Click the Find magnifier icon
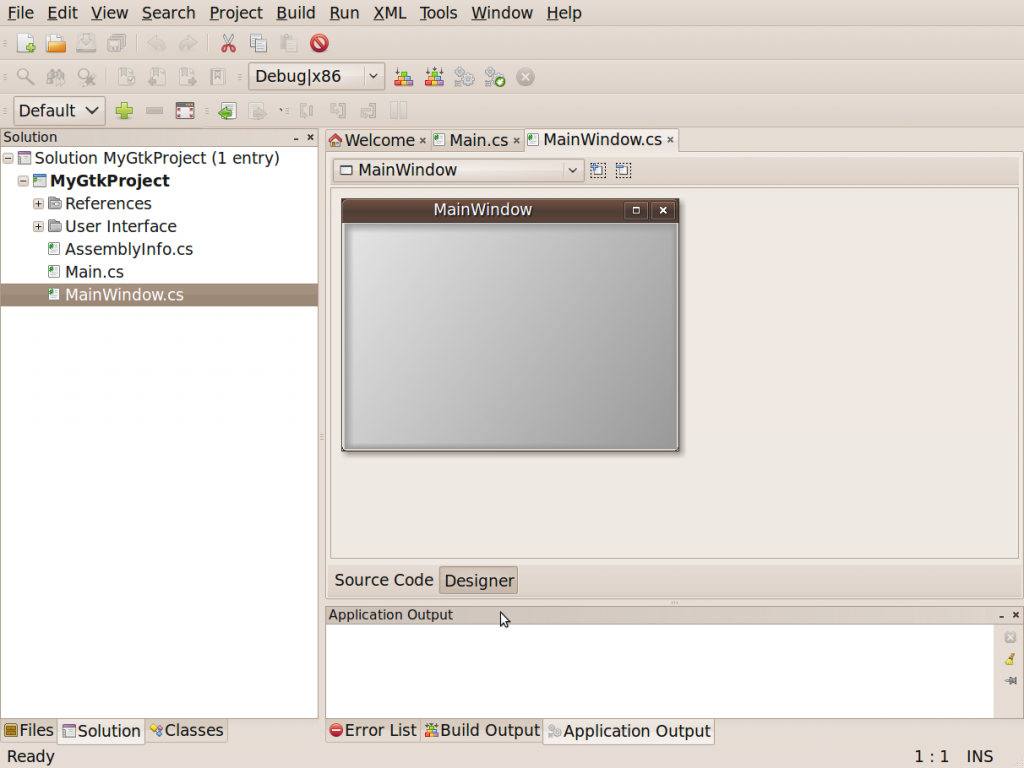Viewport: 1024px width, 768px height. 25,77
